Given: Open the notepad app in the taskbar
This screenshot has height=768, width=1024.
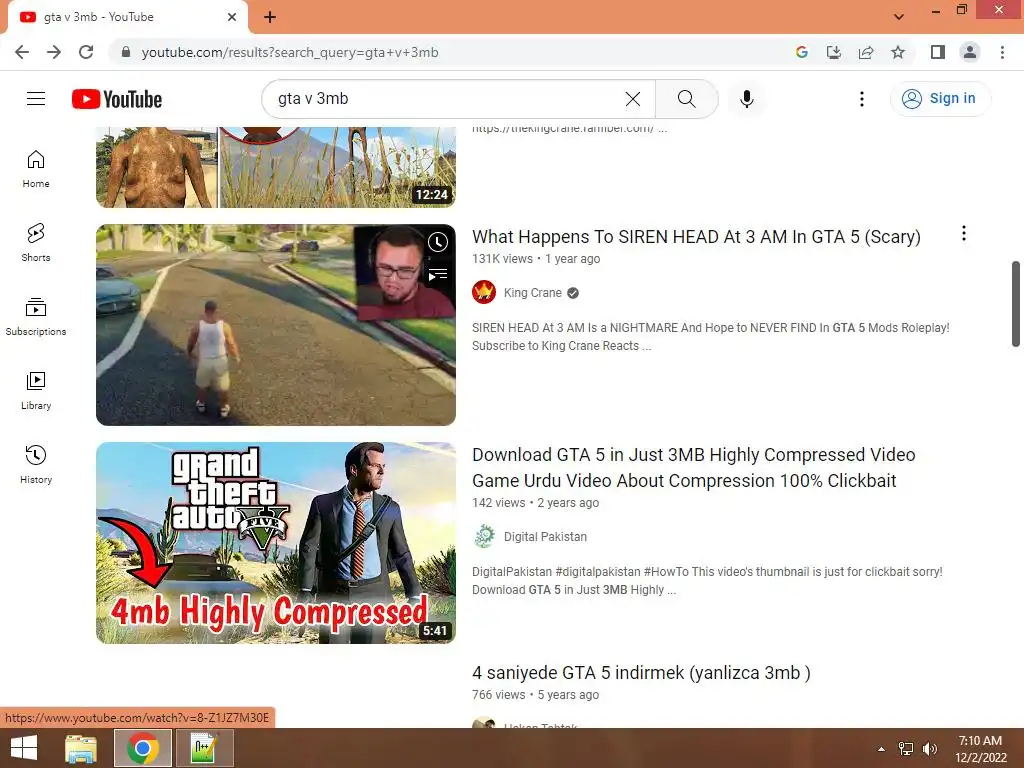Looking at the screenshot, I should point(204,748).
